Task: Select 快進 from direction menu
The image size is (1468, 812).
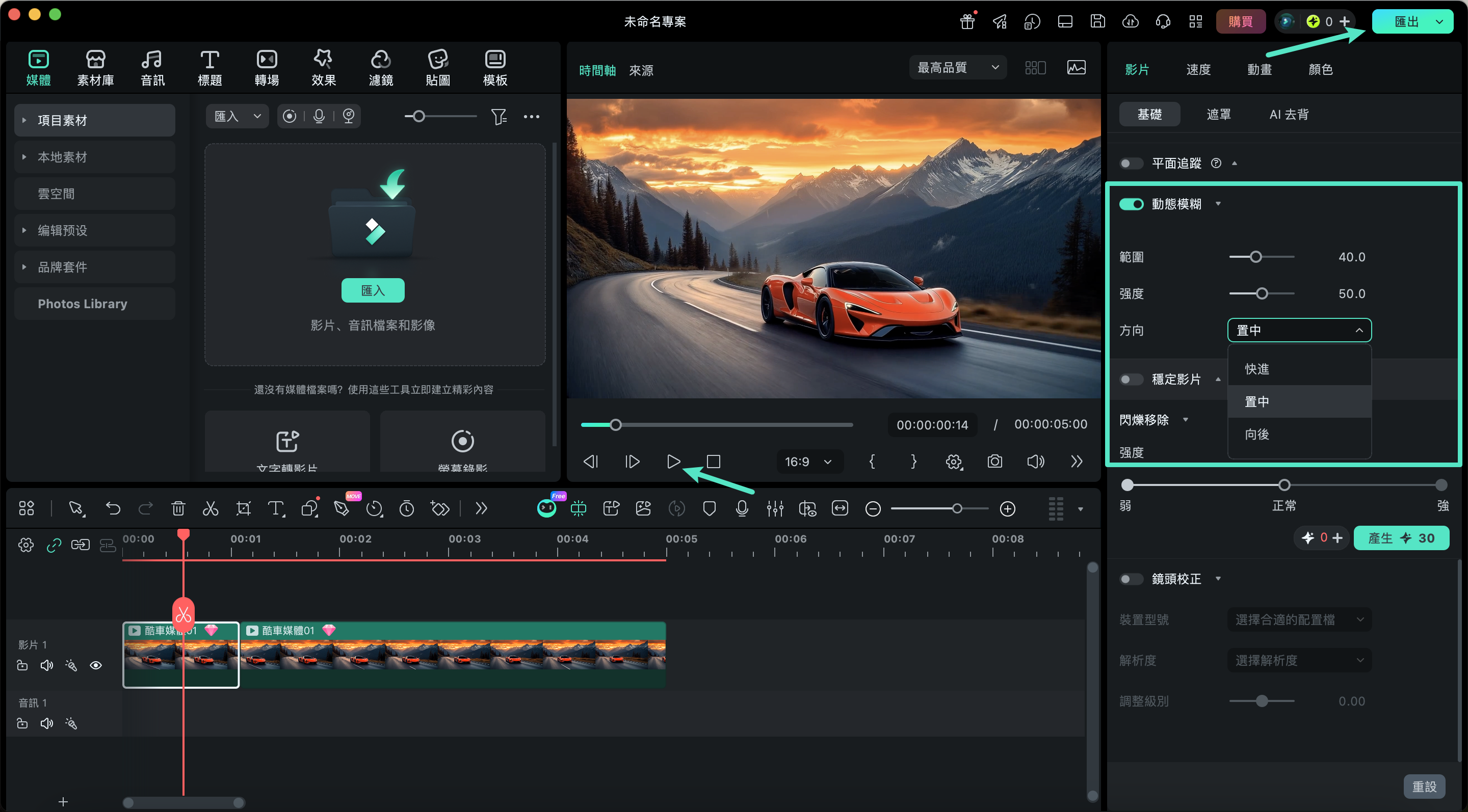Action: 1299,369
